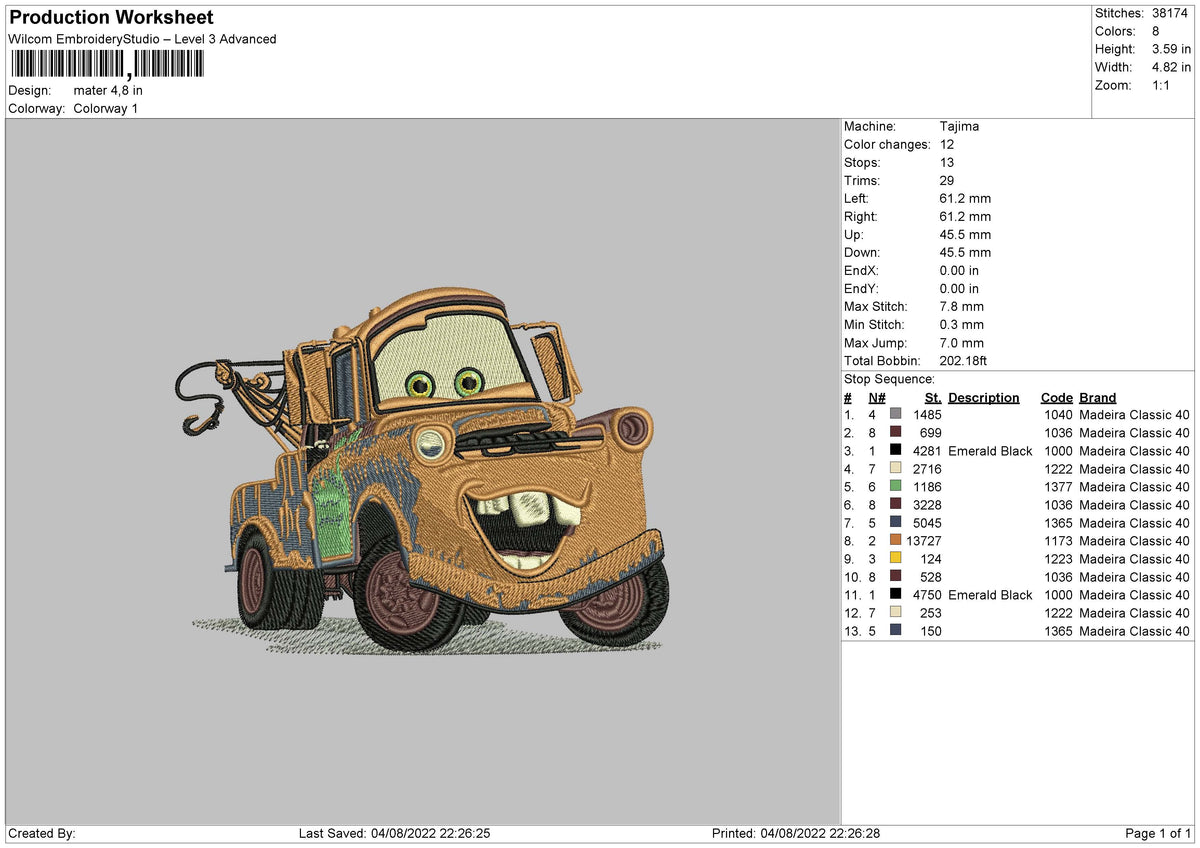Click the Stitches count value 38174
Image resolution: width=1200 pixels, height=848 pixels.
(x=1169, y=13)
